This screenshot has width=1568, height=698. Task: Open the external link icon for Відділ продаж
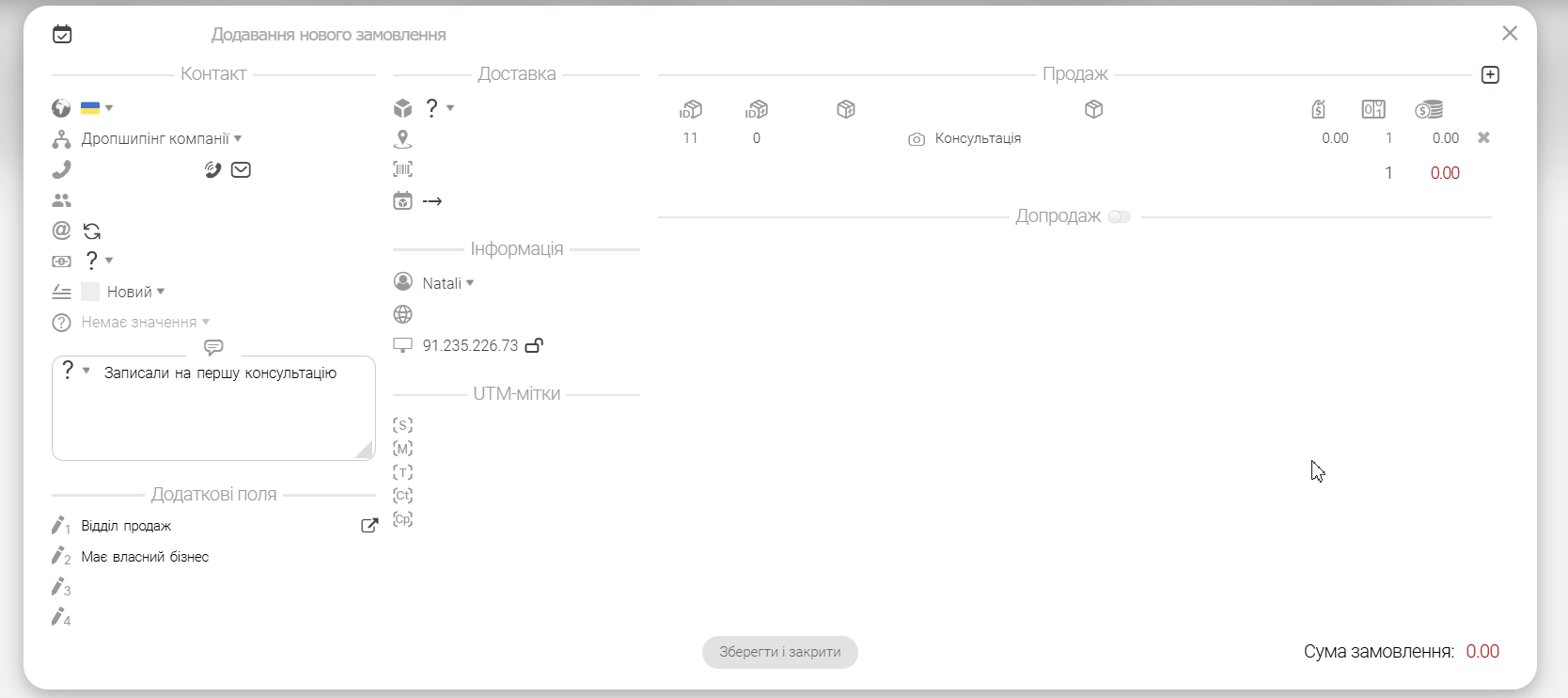(x=369, y=526)
